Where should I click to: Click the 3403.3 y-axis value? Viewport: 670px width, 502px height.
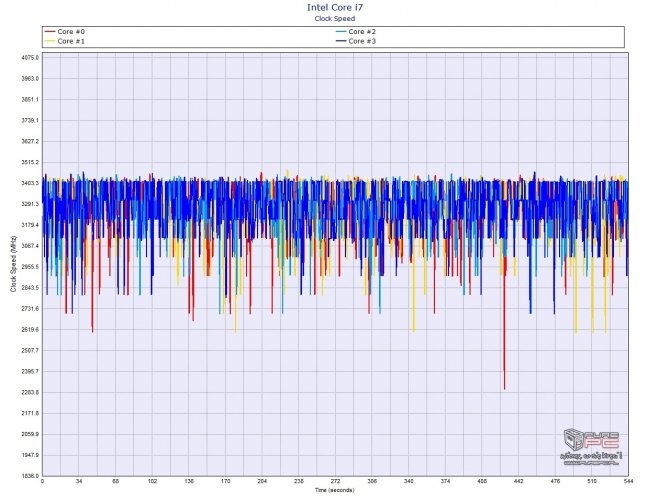(x=30, y=183)
